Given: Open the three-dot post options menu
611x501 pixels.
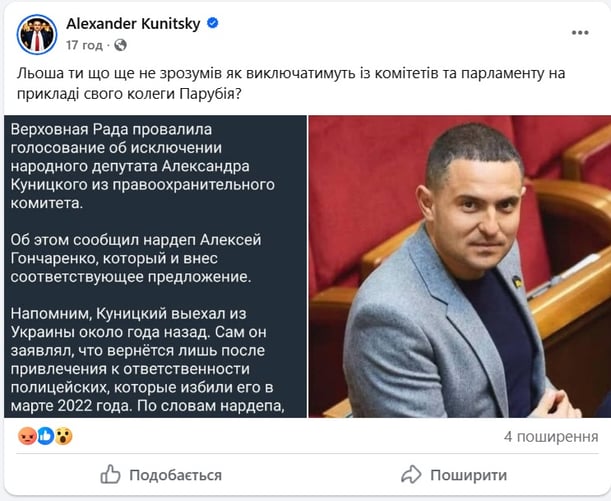Looking at the screenshot, I should click(580, 33).
